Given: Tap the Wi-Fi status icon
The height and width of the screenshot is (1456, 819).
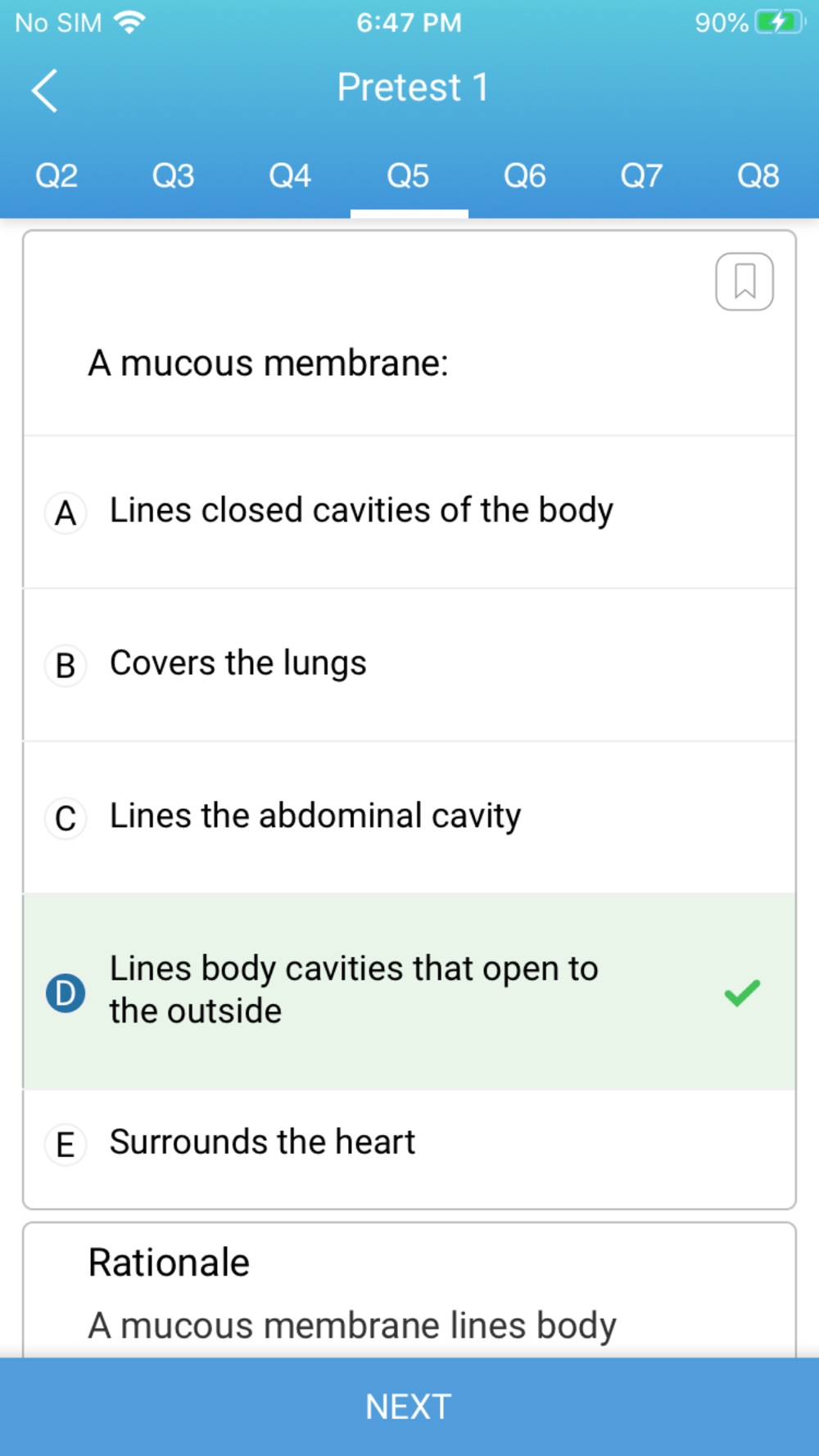Looking at the screenshot, I should 129,22.
